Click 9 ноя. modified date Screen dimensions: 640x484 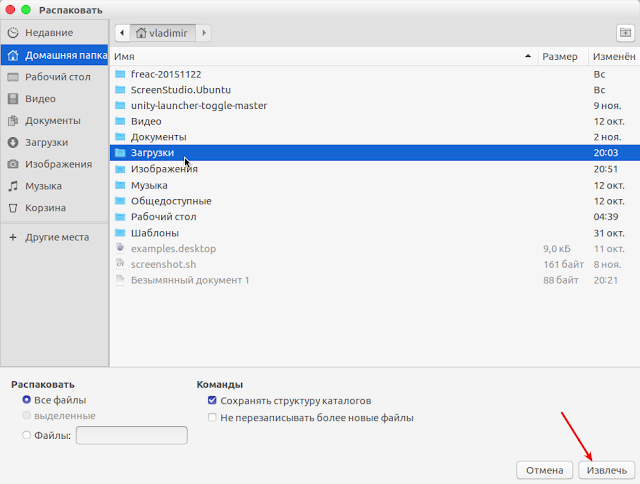(x=607, y=106)
